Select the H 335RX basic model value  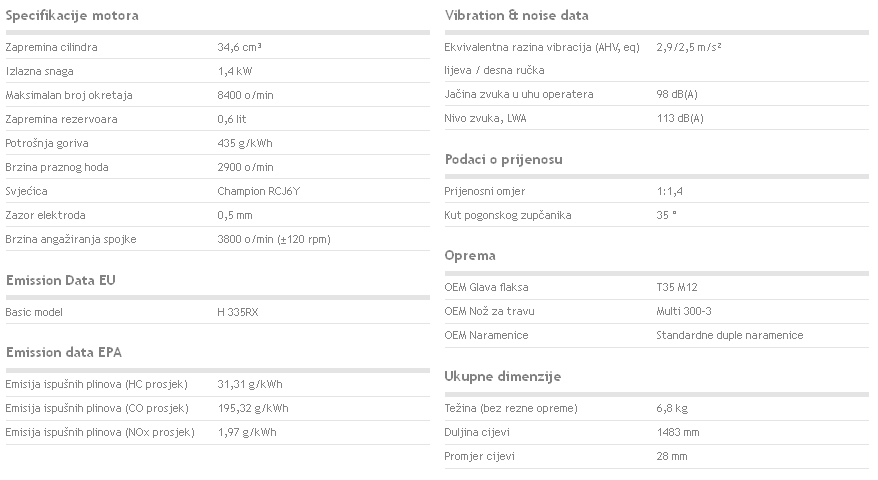tap(237, 312)
